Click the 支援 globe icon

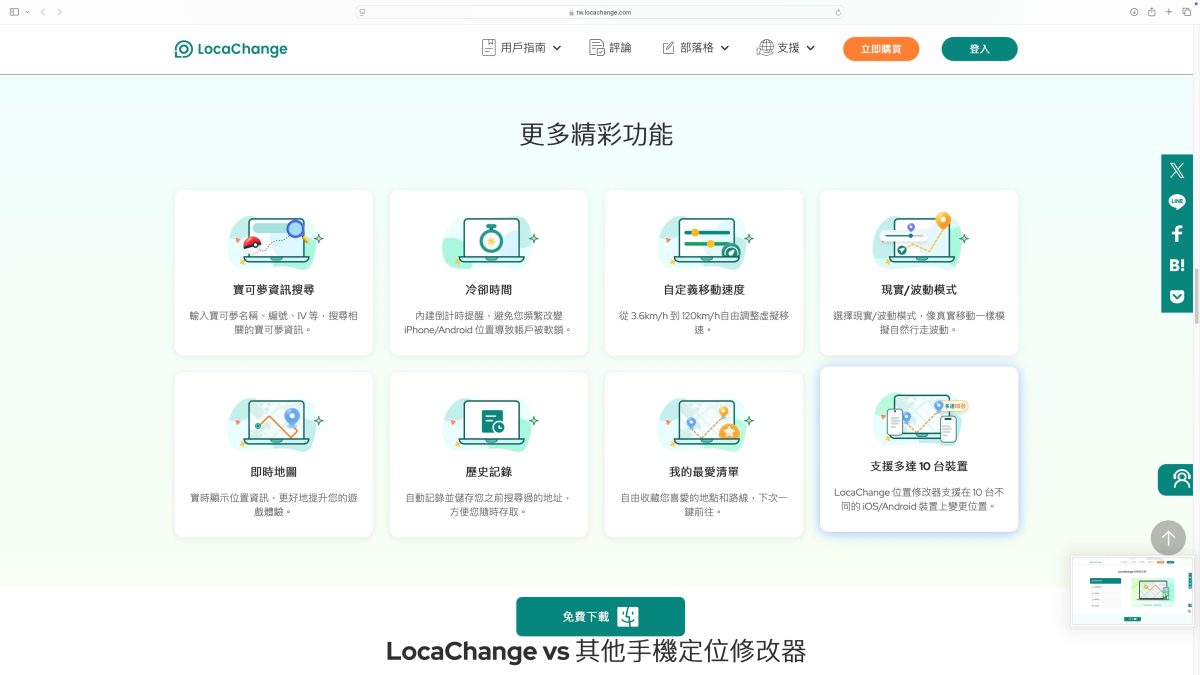pos(765,48)
